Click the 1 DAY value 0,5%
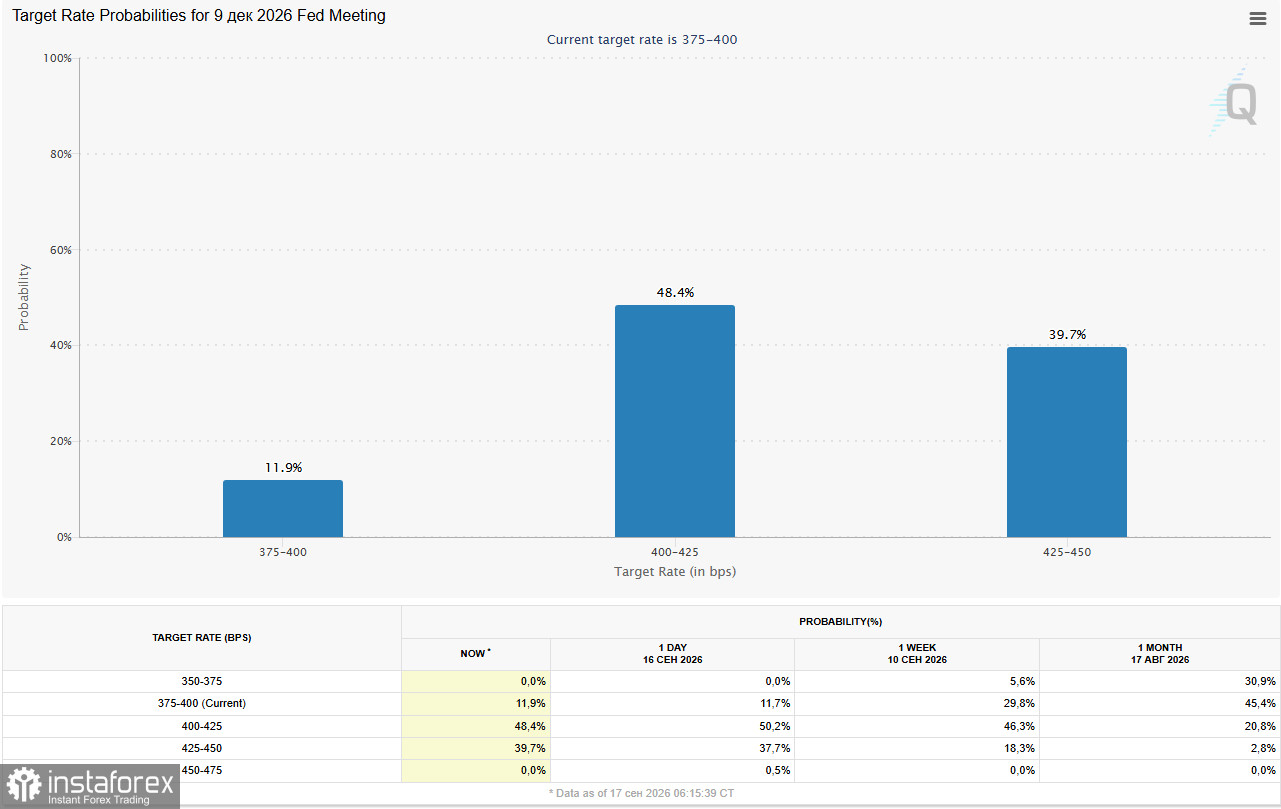This screenshot has height=809, width=1281. [778, 770]
